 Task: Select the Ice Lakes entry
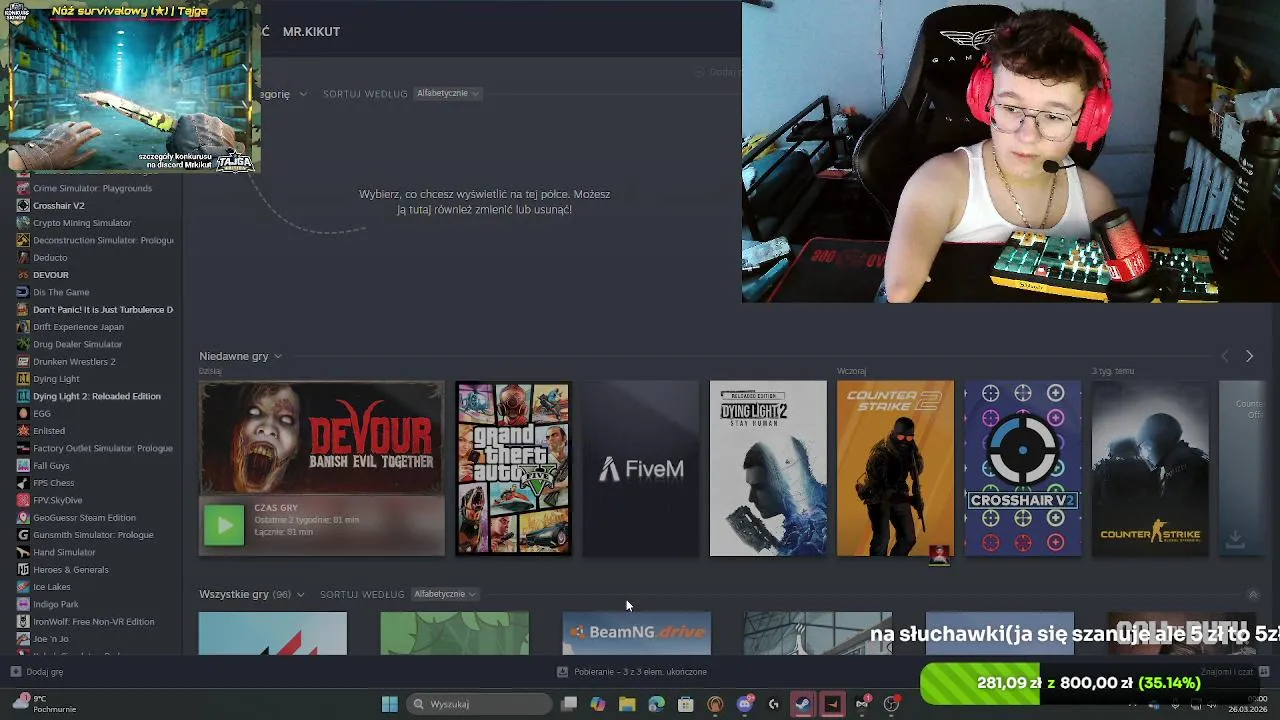click(x=52, y=587)
